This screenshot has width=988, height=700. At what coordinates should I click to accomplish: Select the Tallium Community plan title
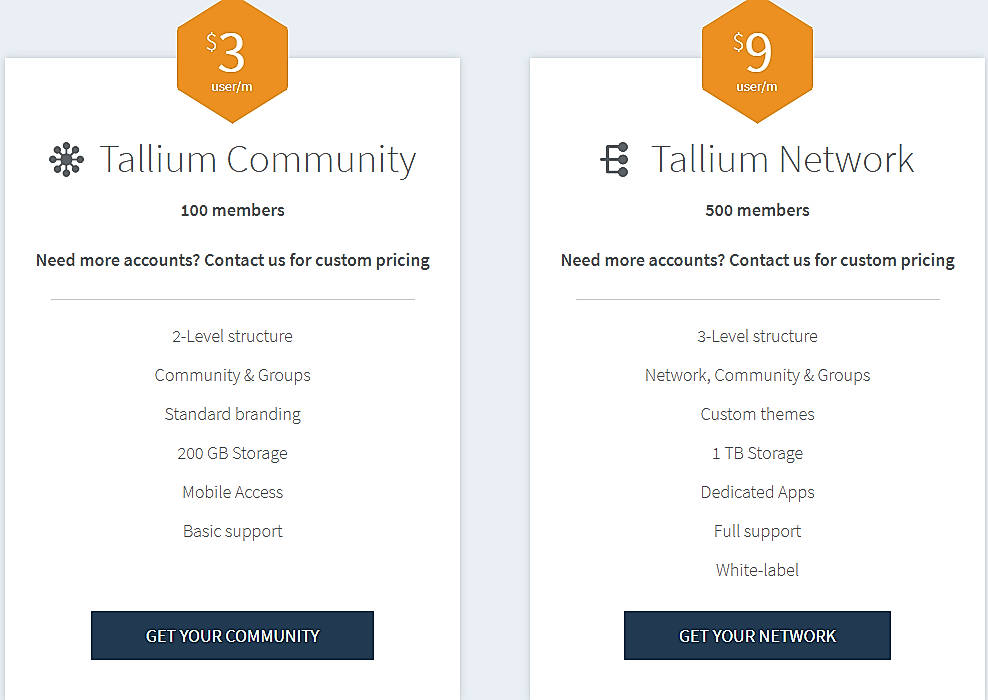click(258, 159)
